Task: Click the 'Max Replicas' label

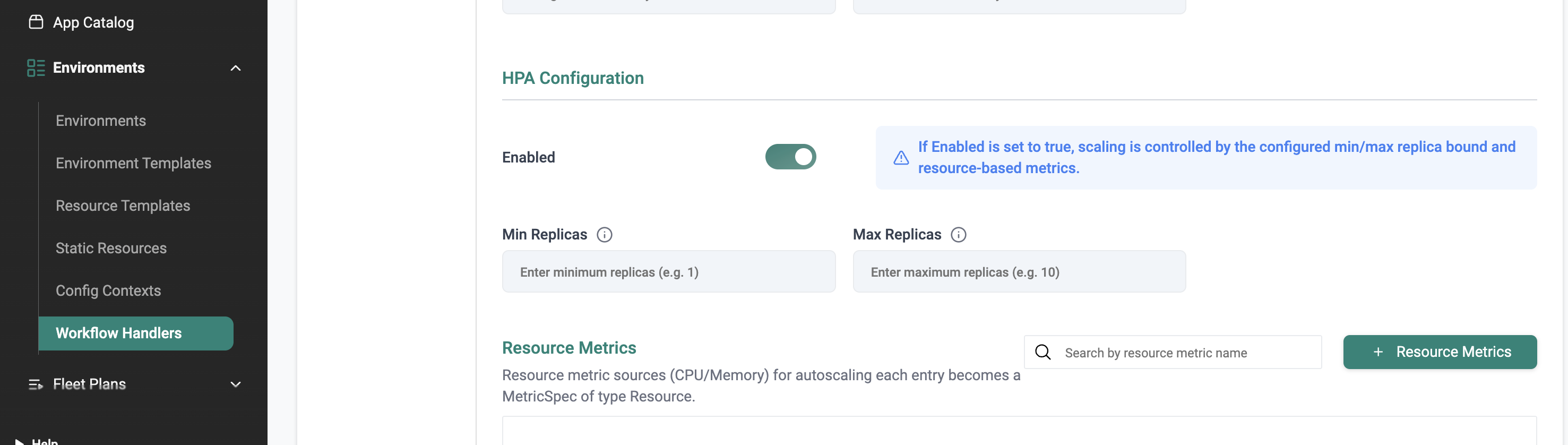Action: [x=897, y=234]
